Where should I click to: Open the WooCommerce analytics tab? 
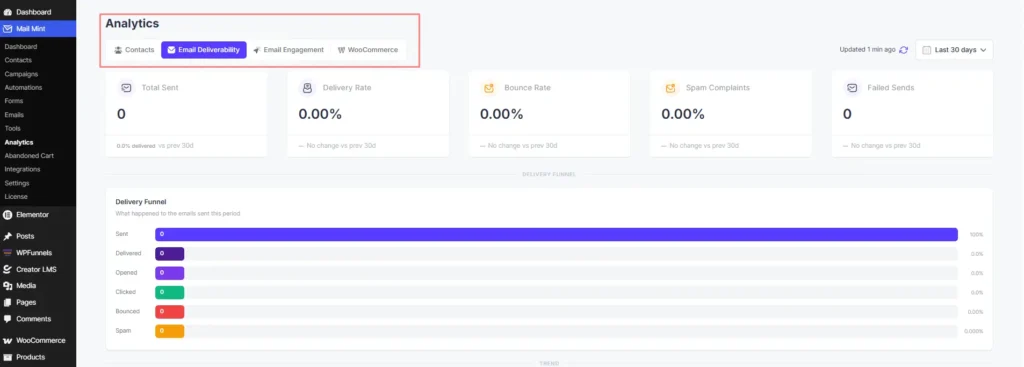368,50
